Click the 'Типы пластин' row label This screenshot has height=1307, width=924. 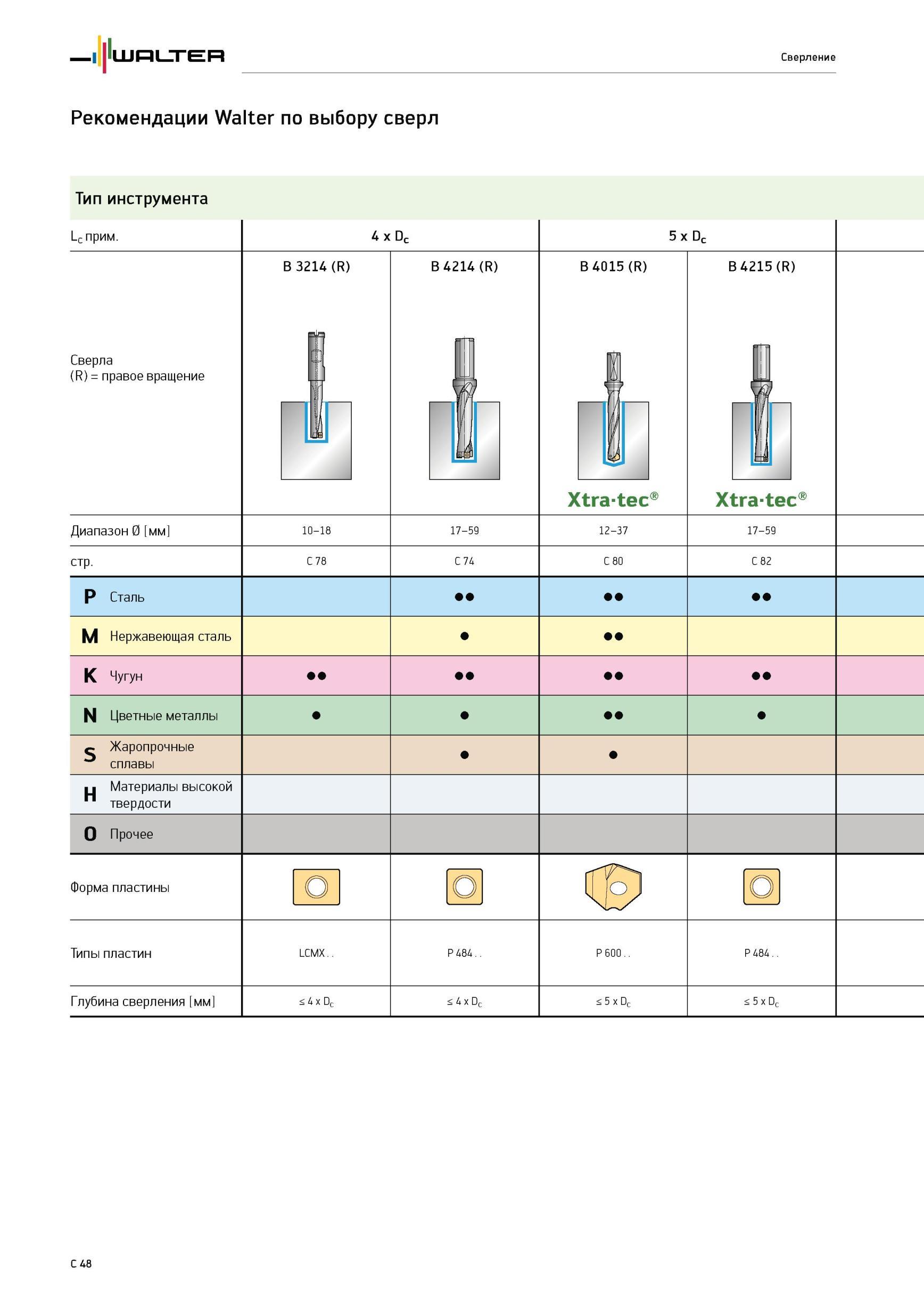point(111,954)
